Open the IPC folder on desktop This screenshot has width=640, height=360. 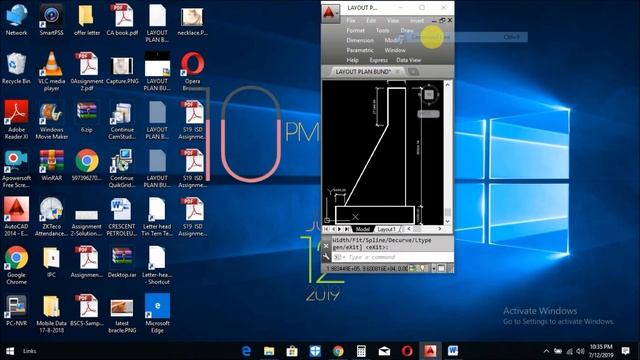pos(51,262)
